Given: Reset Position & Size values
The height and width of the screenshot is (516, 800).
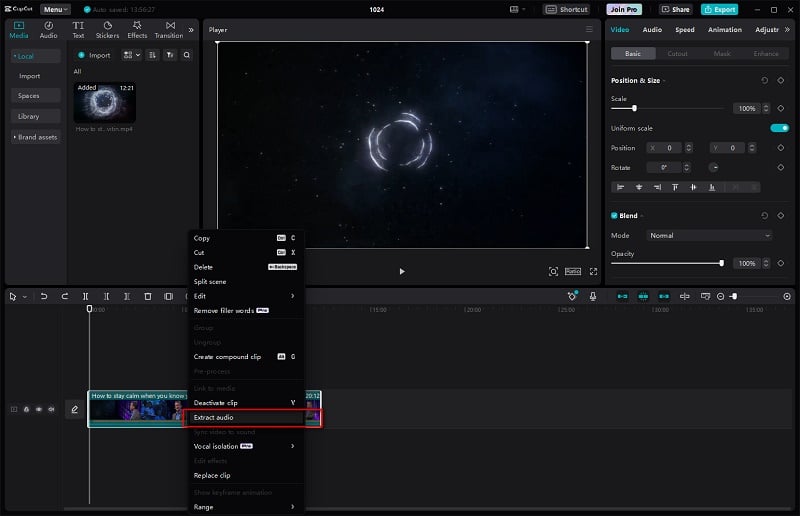Looking at the screenshot, I should click(764, 81).
